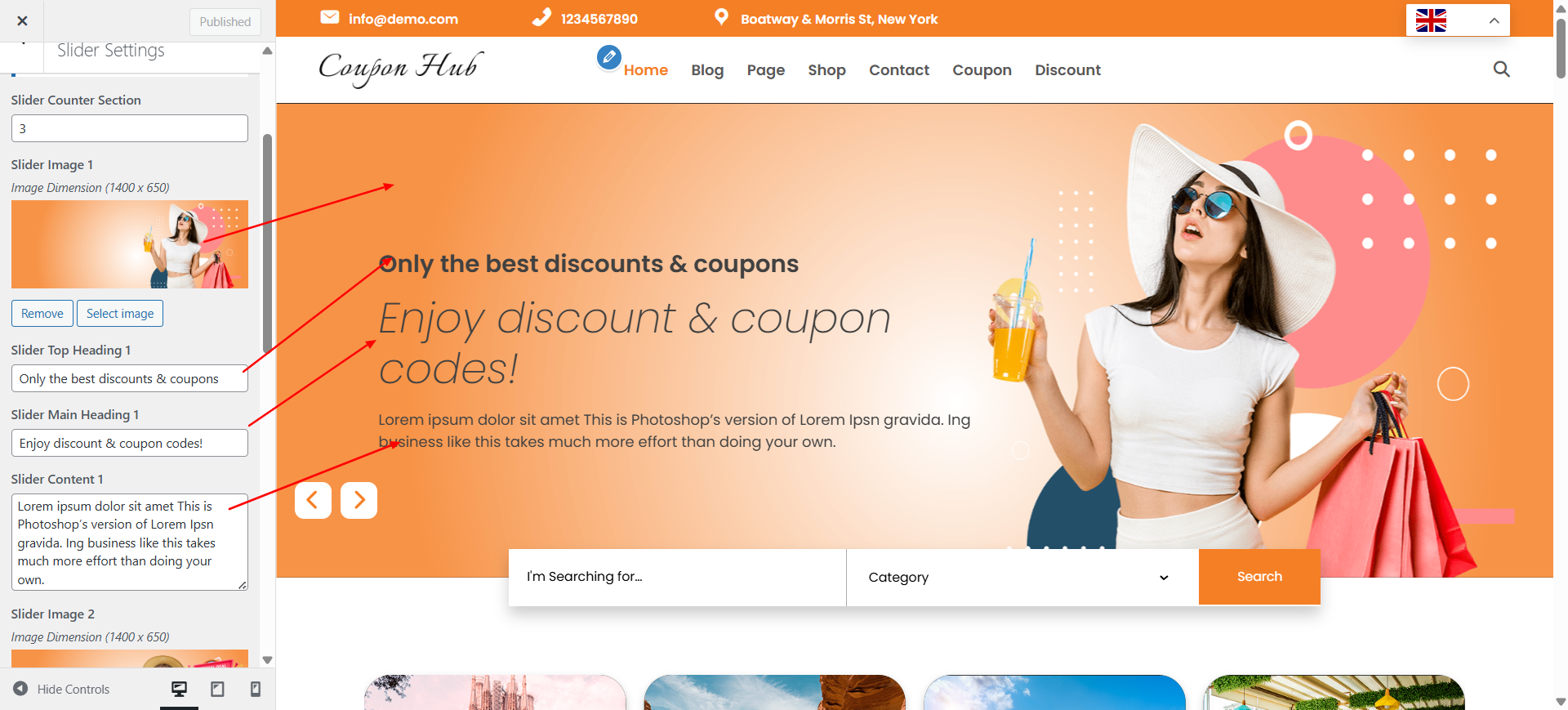Switch to desktop preview device icon
1568x710 pixels.
[179, 689]
